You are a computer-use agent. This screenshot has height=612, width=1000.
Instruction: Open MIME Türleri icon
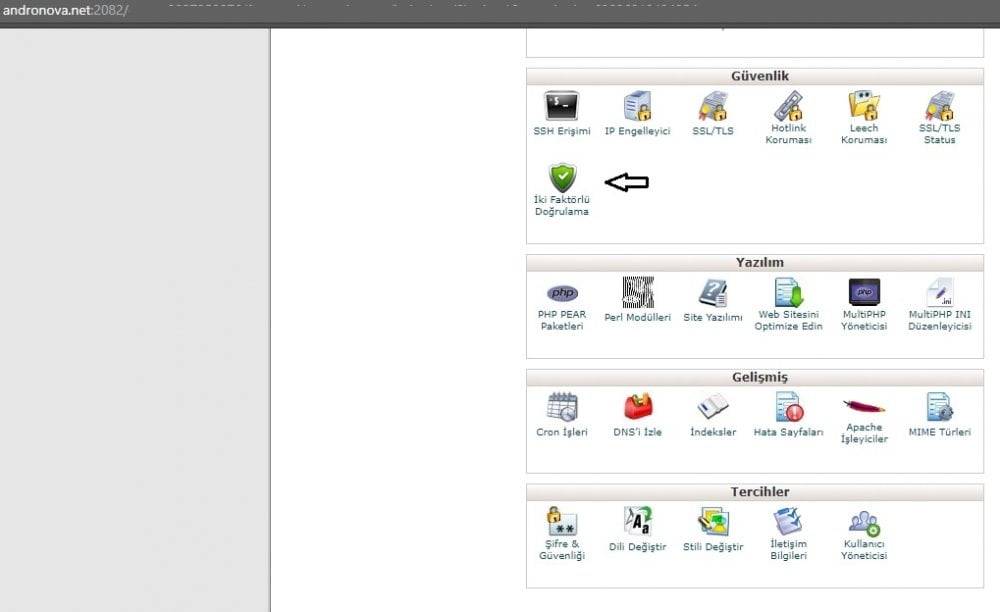point(939,407)
